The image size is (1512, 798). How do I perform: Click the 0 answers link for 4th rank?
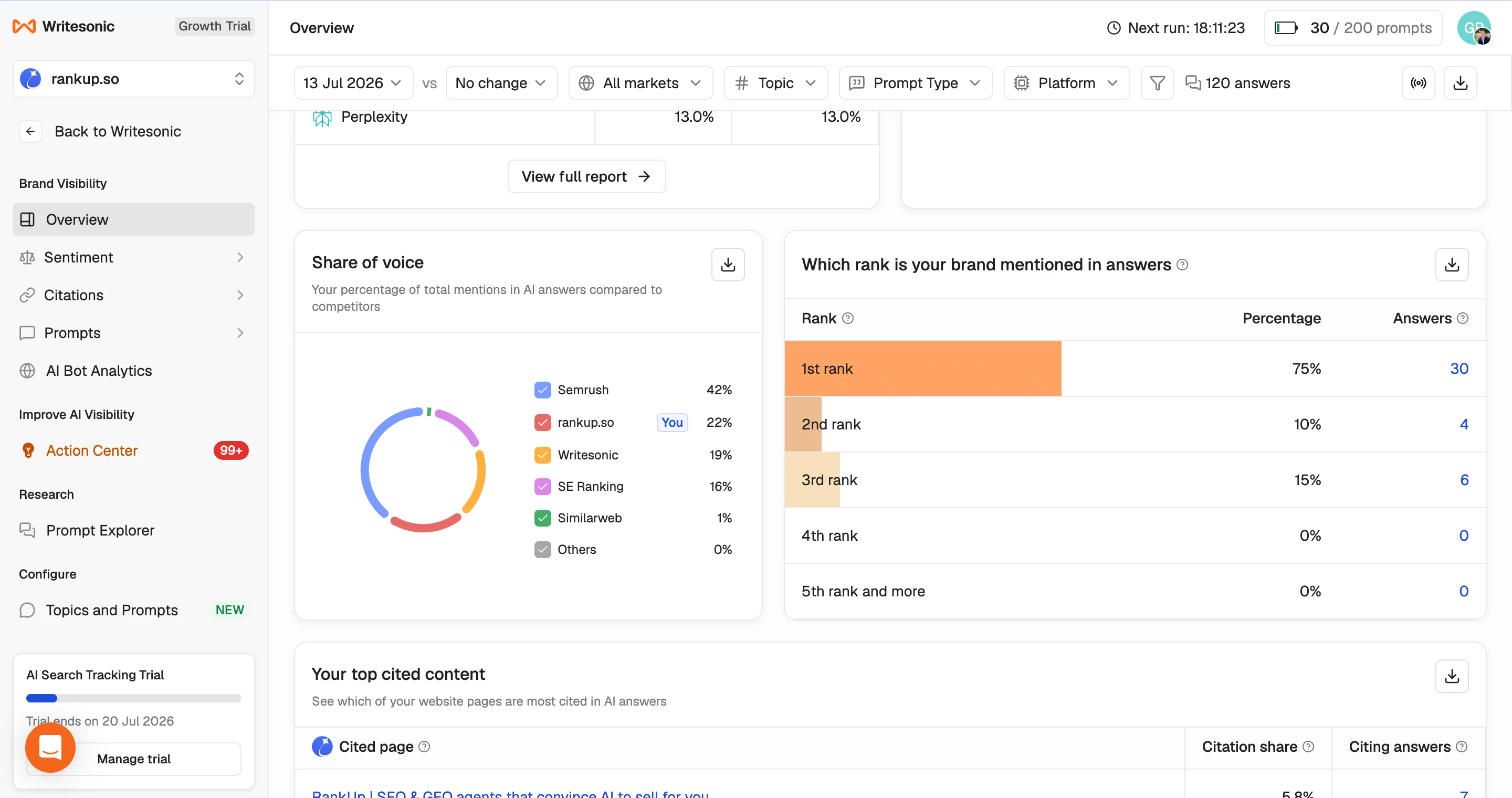tap(1463, 535)
